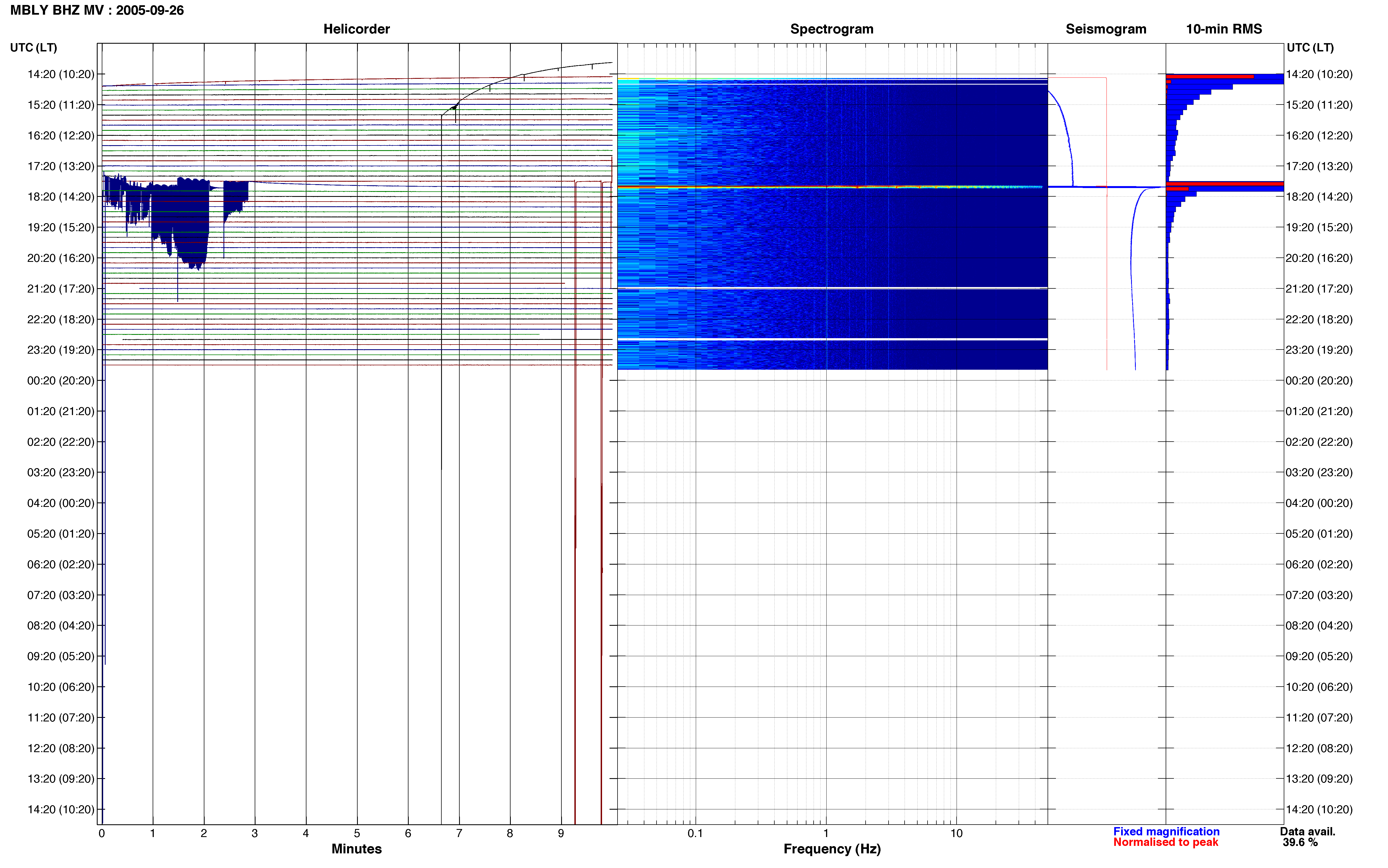Click right axis tick '06:20 (02:20)'
Screen dimensions: 1388x868
1319,565
